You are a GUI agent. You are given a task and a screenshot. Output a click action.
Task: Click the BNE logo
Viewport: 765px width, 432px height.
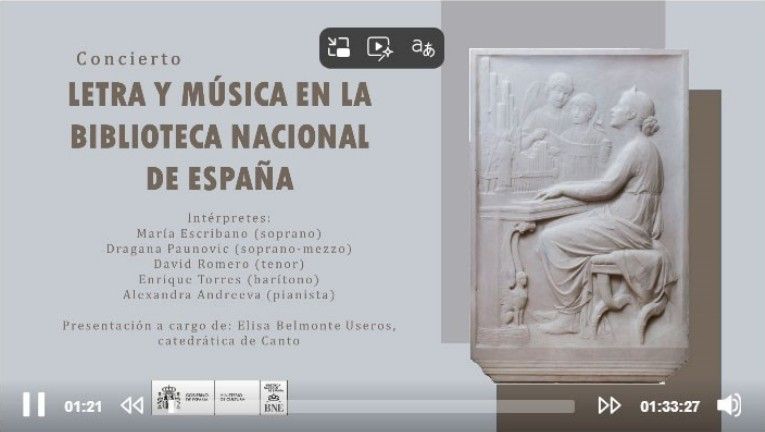274,398
